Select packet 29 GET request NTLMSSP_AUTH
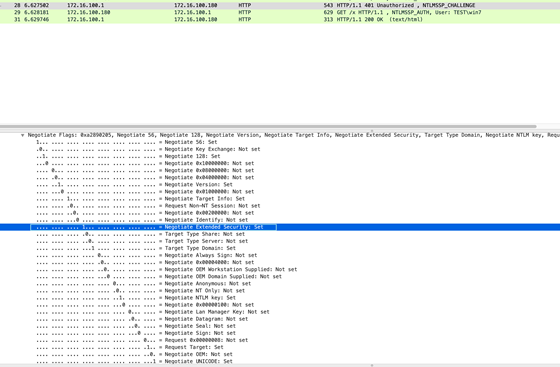 280,12
